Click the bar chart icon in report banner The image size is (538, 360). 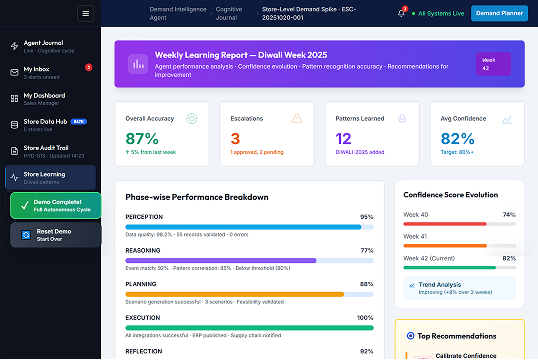138,64
